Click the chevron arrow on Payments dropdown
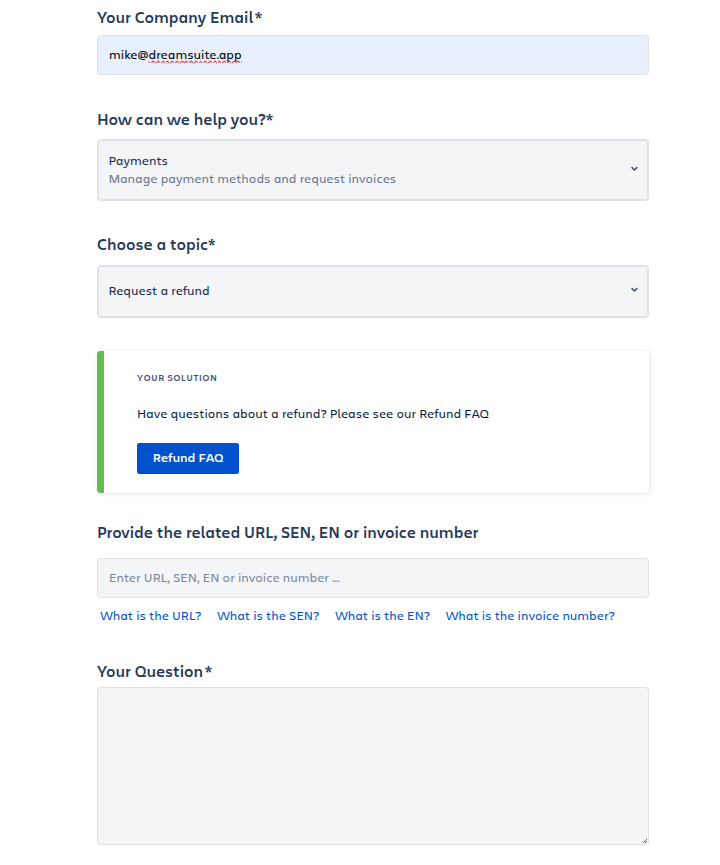 click(634, 169)
